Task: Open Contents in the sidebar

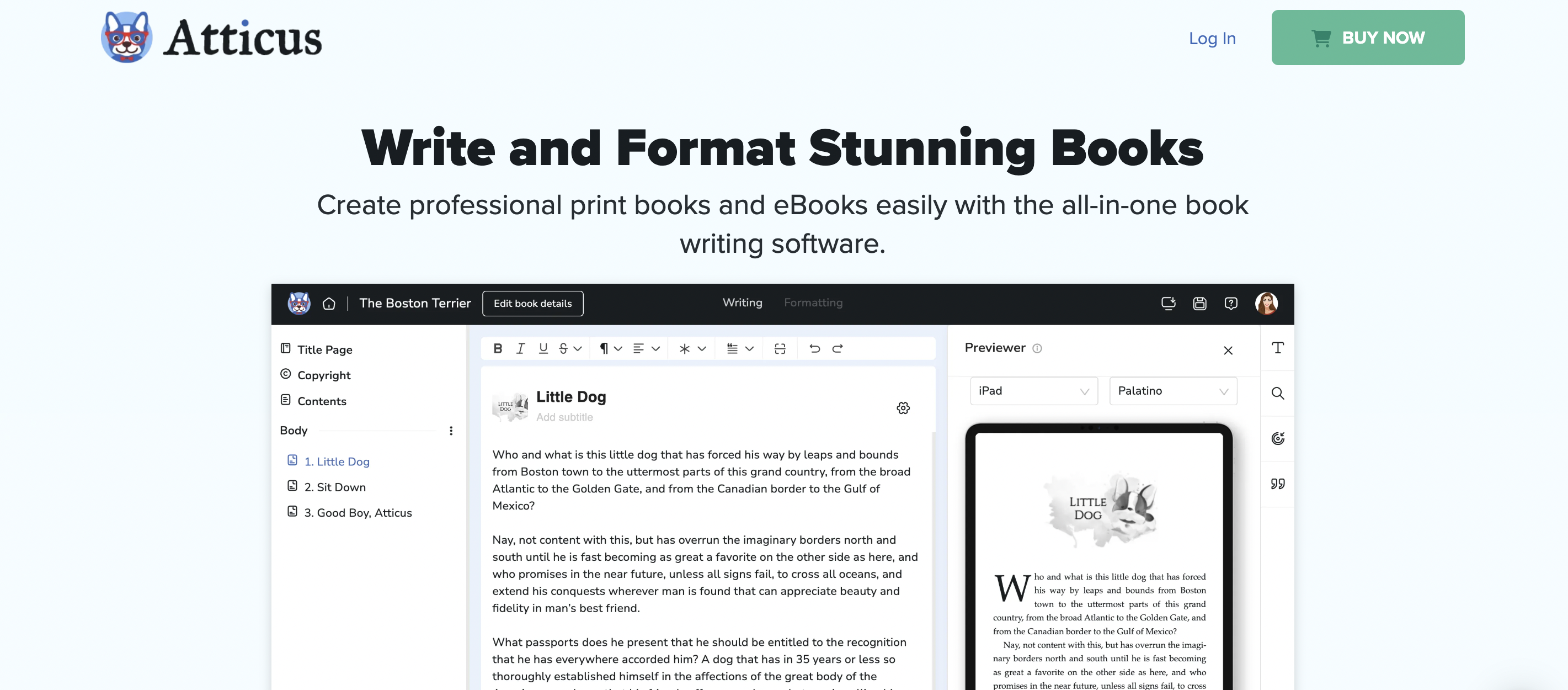Action: (x=322, y=401)
